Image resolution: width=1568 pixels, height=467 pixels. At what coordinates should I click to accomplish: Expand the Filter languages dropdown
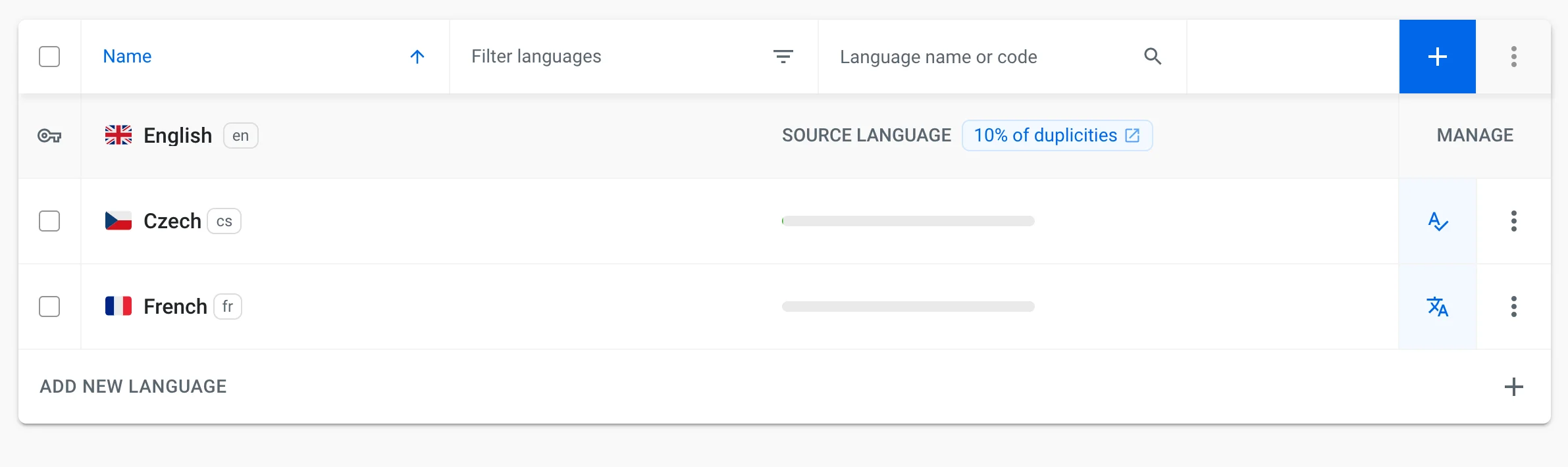783,57
